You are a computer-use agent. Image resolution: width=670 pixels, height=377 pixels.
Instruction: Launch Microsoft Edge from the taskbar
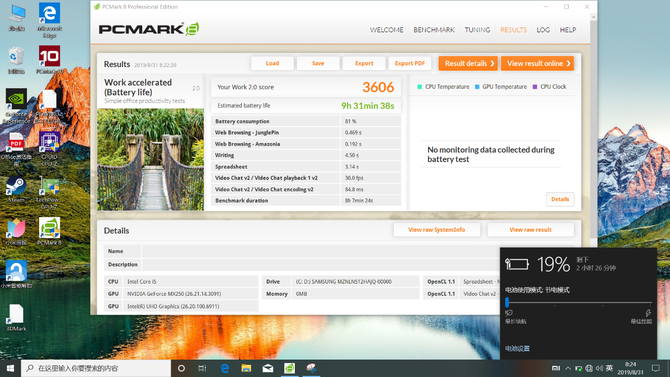point(225,368)
